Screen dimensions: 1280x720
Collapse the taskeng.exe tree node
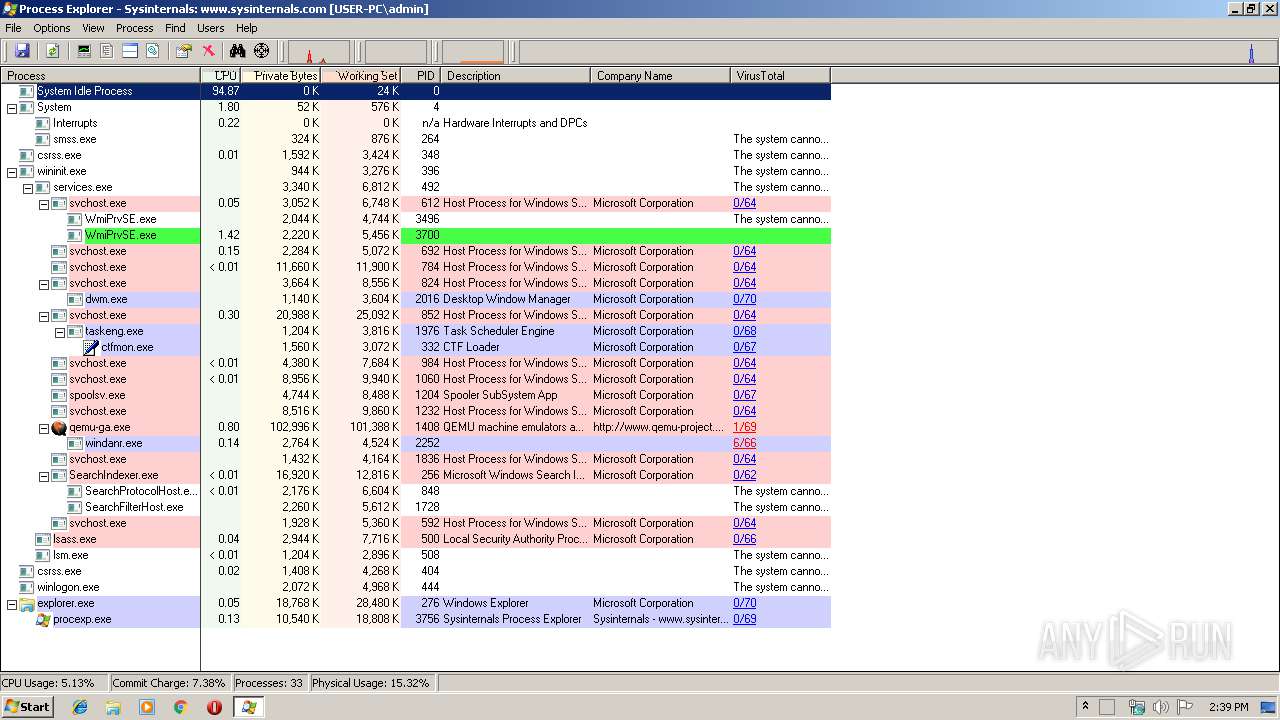(60, 331)
